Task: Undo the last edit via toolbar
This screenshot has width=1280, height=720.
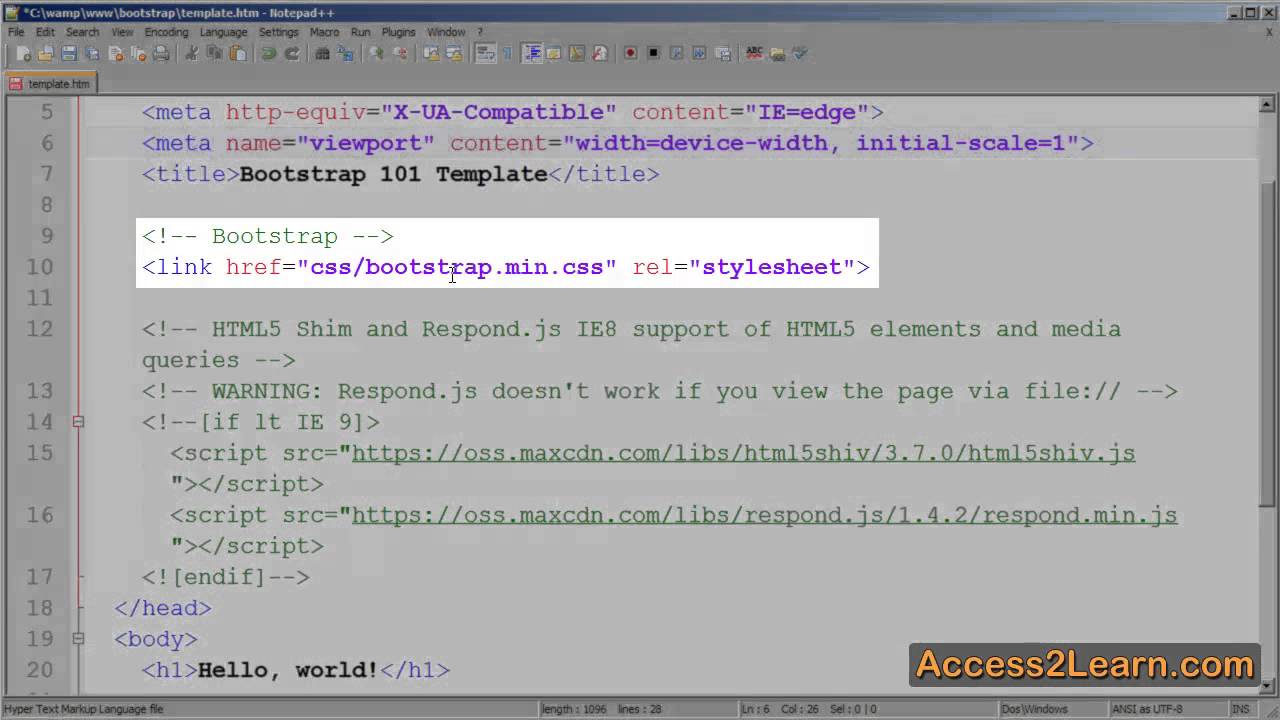Action: pos(268,53)
